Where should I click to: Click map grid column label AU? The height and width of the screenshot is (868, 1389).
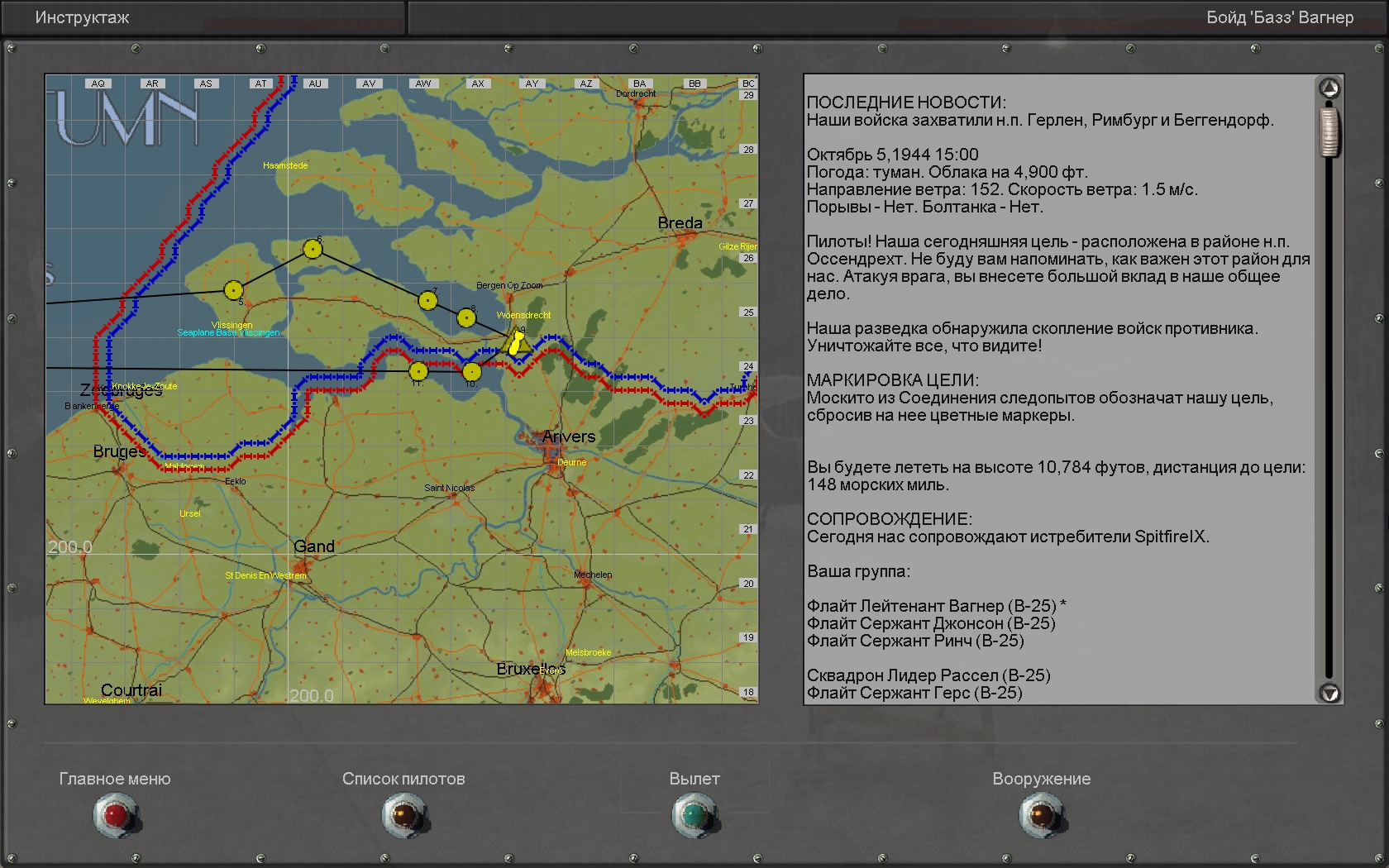click(315, 83)
